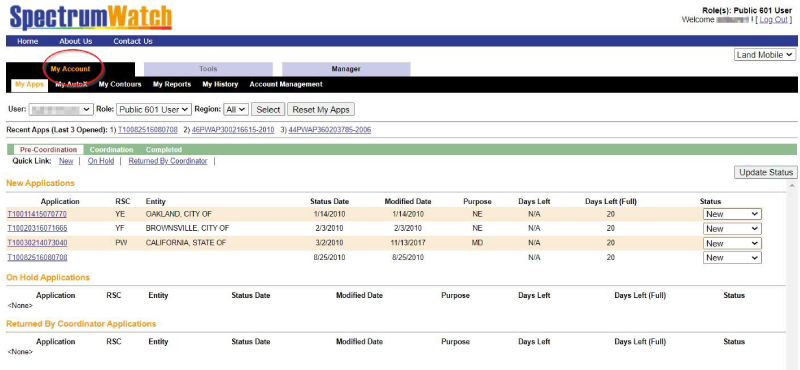Change status dropdown for the Oakland application
The width and height of the screenshot is (800, 370).
[732, 214]
